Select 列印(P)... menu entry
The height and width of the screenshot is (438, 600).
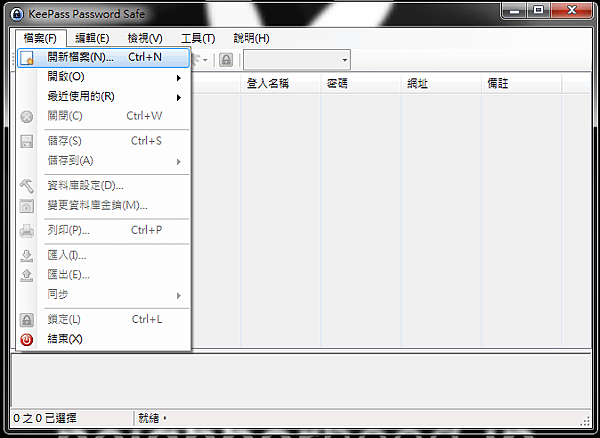(x=103, y=231)
